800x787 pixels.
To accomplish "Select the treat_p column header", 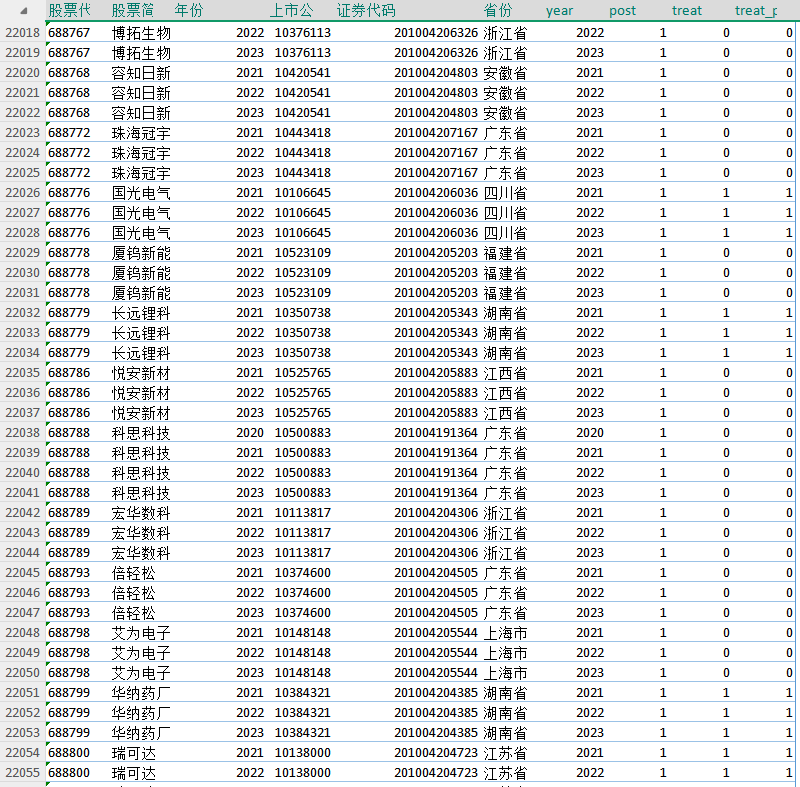I will [x=756, y=11].
